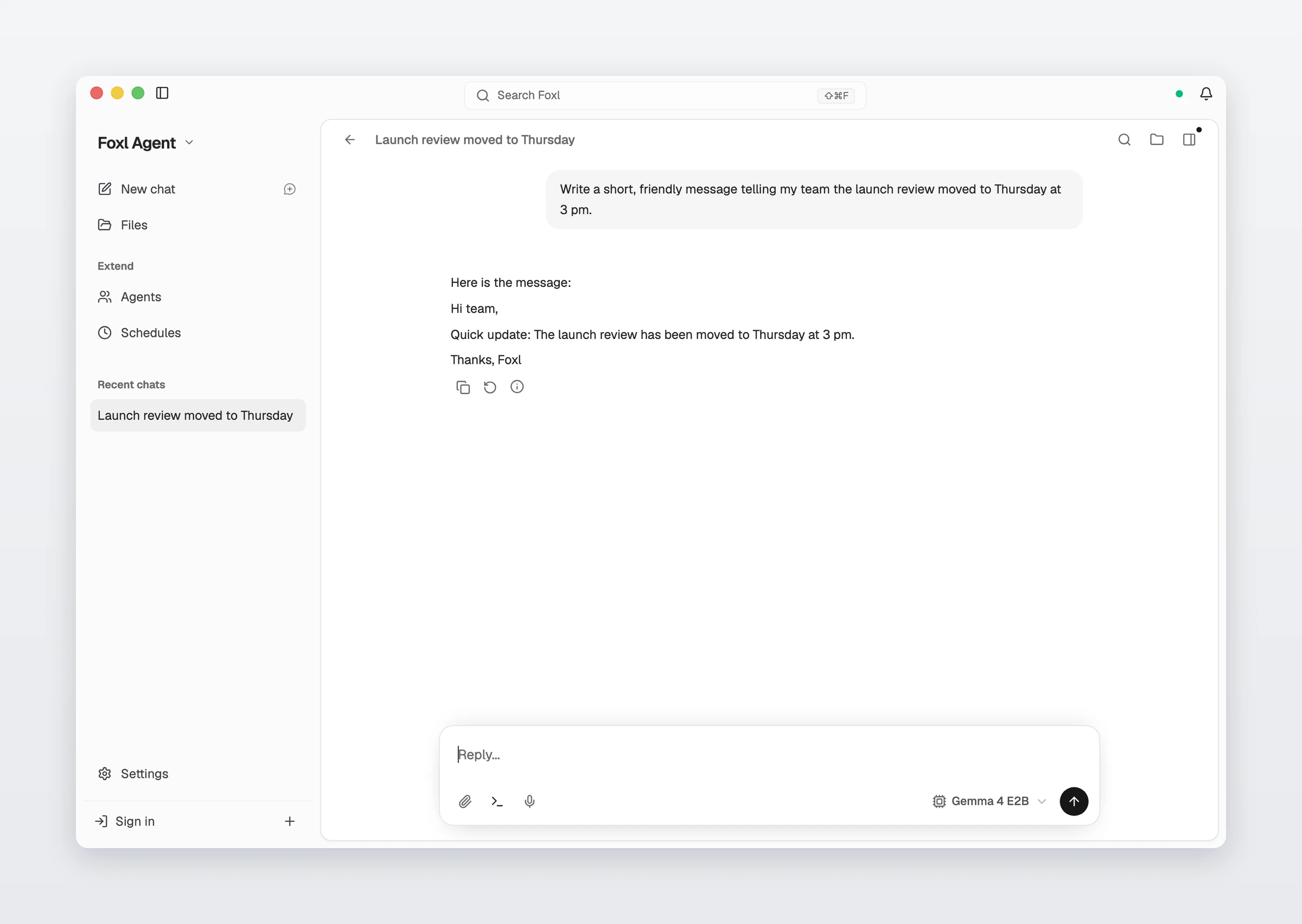The height and width of the screenshot is (924, 1302).
Task: Attach a file with the paperclip
Action: tap(465, 801)
